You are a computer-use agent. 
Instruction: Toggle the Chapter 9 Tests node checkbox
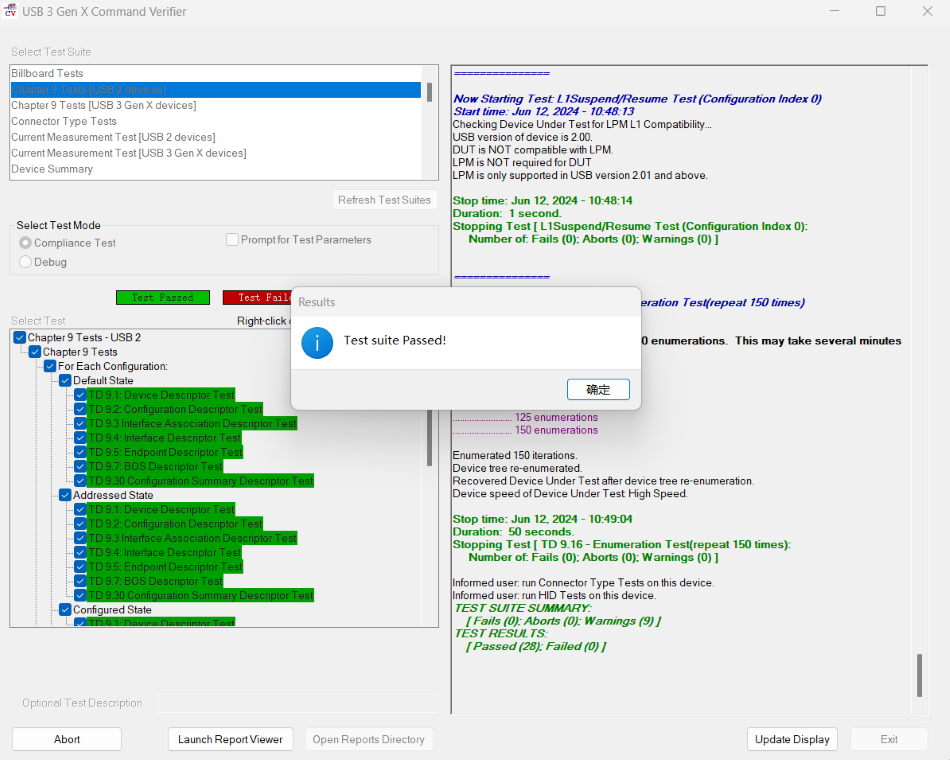[35, 352]
